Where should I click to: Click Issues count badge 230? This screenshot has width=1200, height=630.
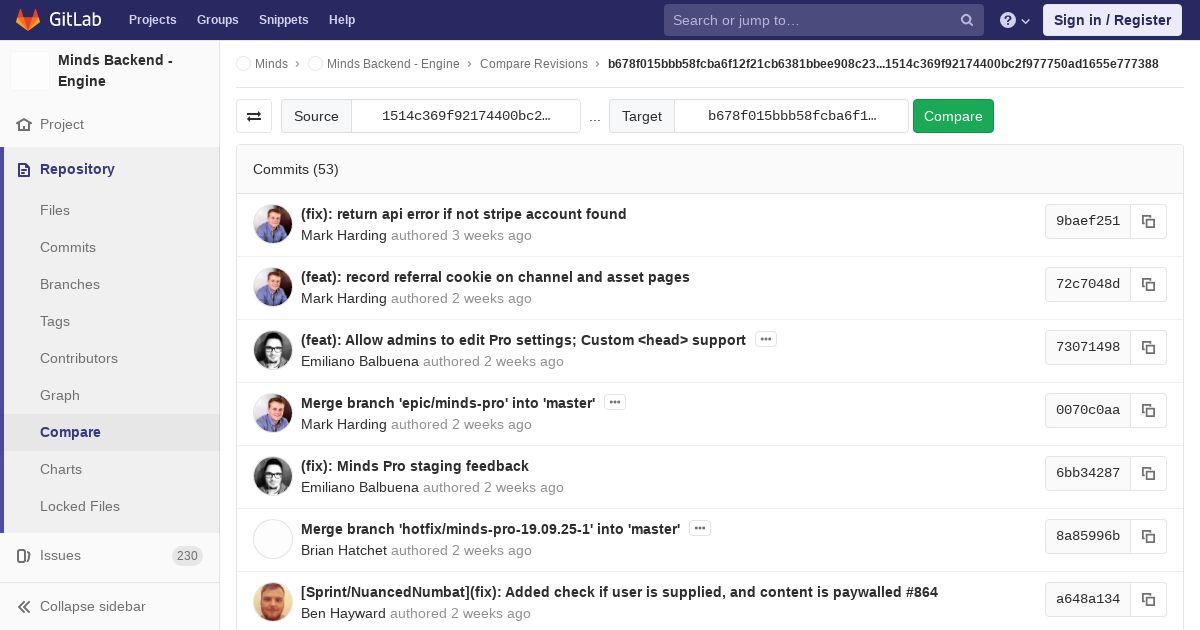pos(187,556)
